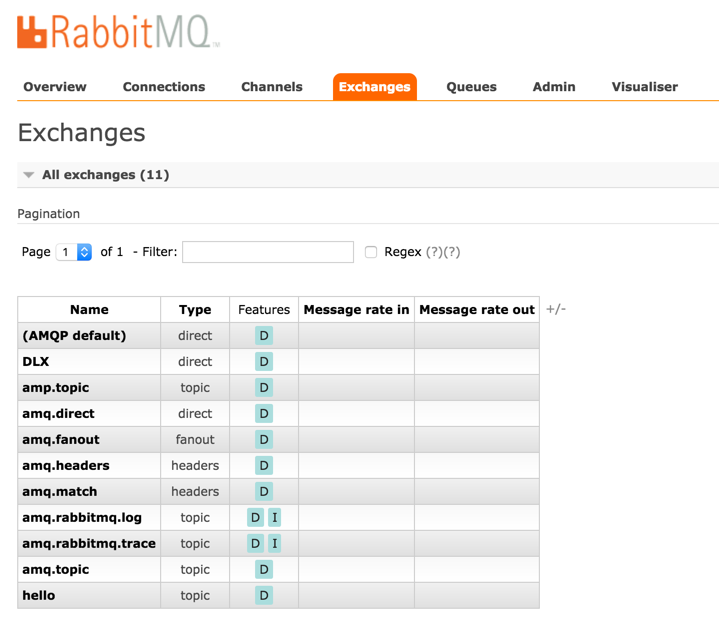Click the D durable badge for (AMQP default)
The image size is (719, 622).
click(x=264, y=336)
